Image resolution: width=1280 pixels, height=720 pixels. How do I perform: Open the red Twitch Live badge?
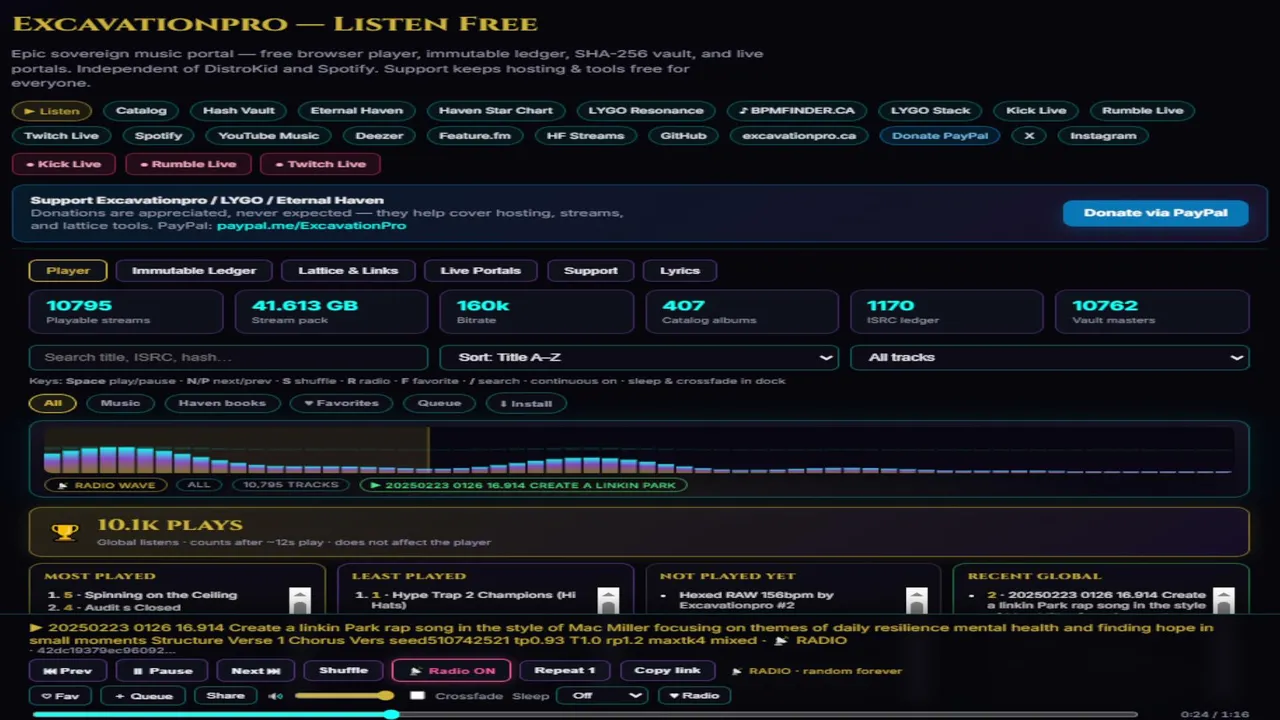point(320,164)
